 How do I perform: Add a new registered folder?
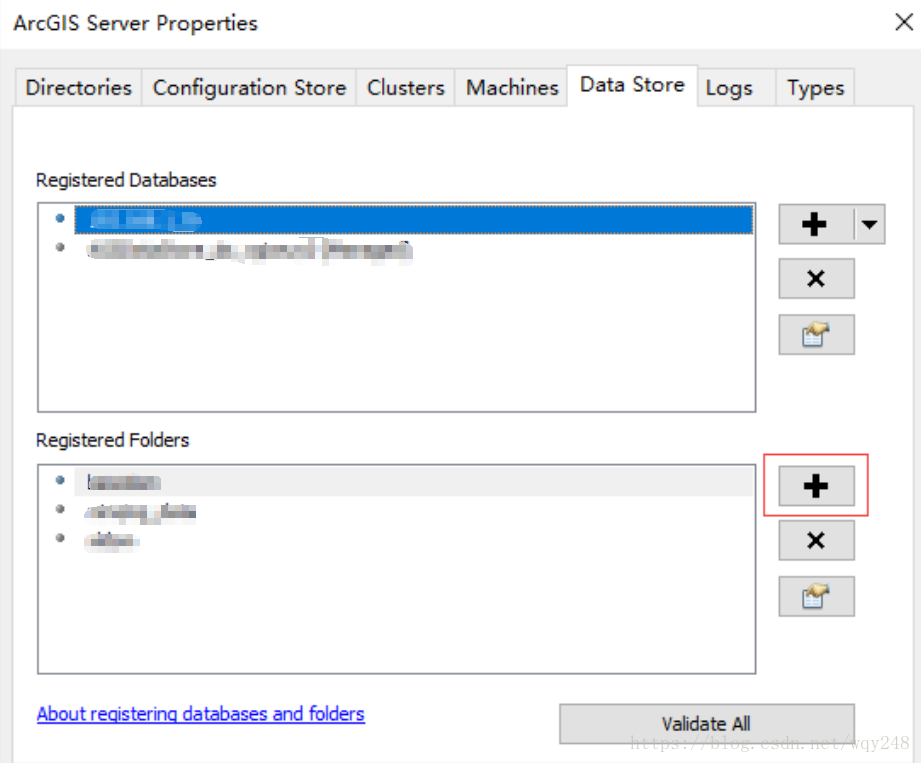click(x=816, y=486)
